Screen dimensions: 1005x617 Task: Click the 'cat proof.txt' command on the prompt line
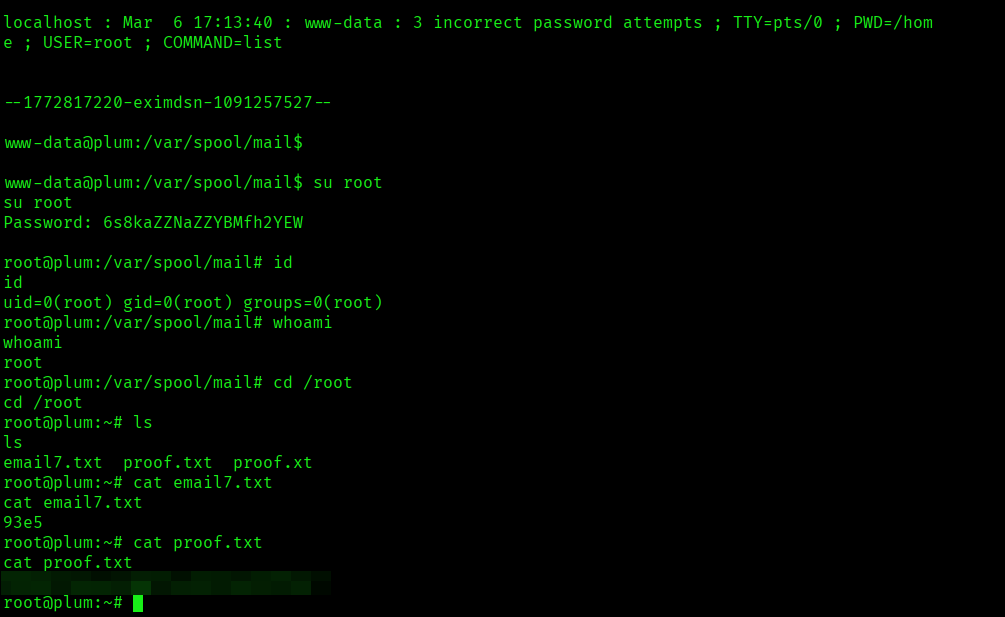pyautogui.click(x=198, y=543)
